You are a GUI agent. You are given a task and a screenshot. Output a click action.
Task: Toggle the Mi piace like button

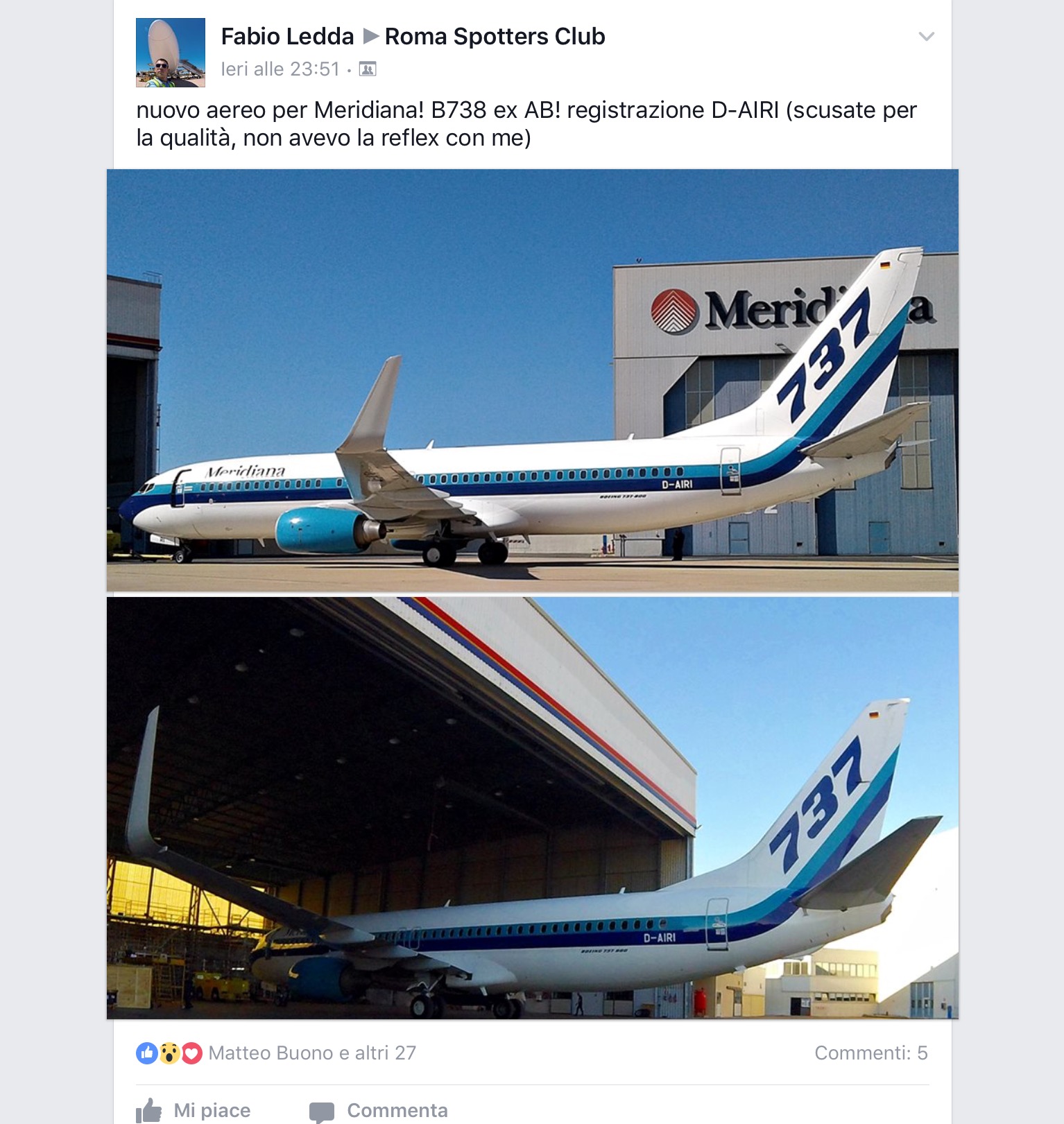[194, 1110]
